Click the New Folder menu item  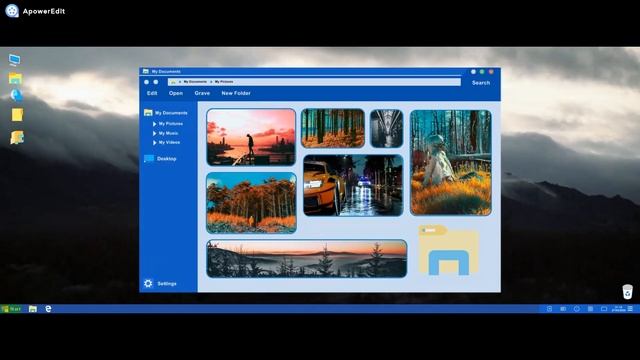[x=236, y=93]
